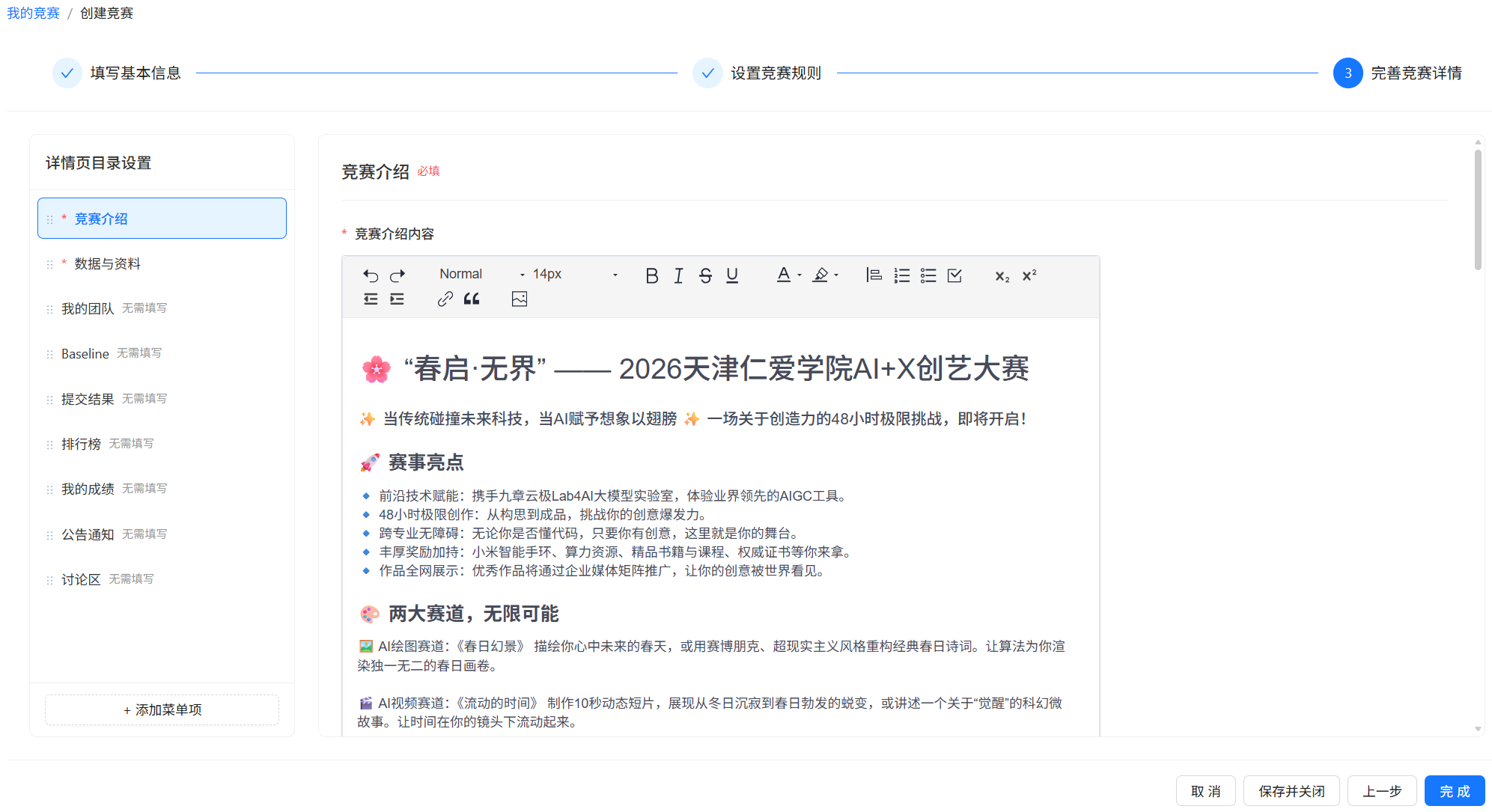Screen dimensions: 1492x812
Task: Toggle strikethrough formatting
Action: pos(705,275)
